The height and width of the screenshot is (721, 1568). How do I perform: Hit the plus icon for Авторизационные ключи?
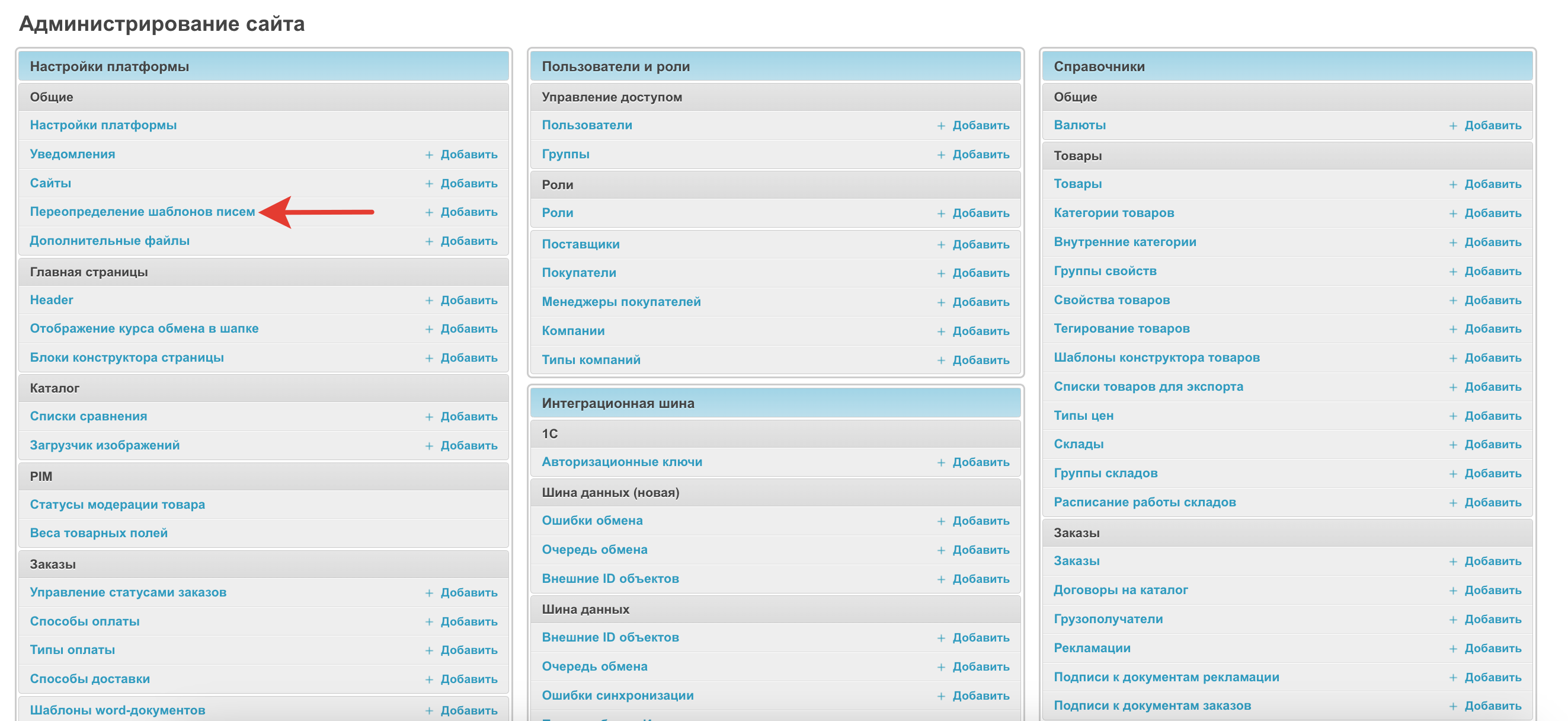coord(941,463)
